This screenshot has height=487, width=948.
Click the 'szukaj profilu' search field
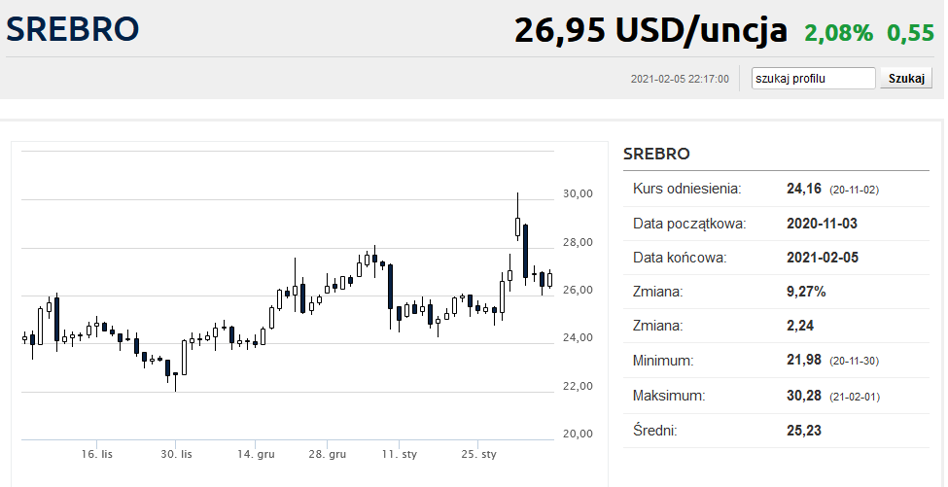pyautogui.click(x=813, y=79)
